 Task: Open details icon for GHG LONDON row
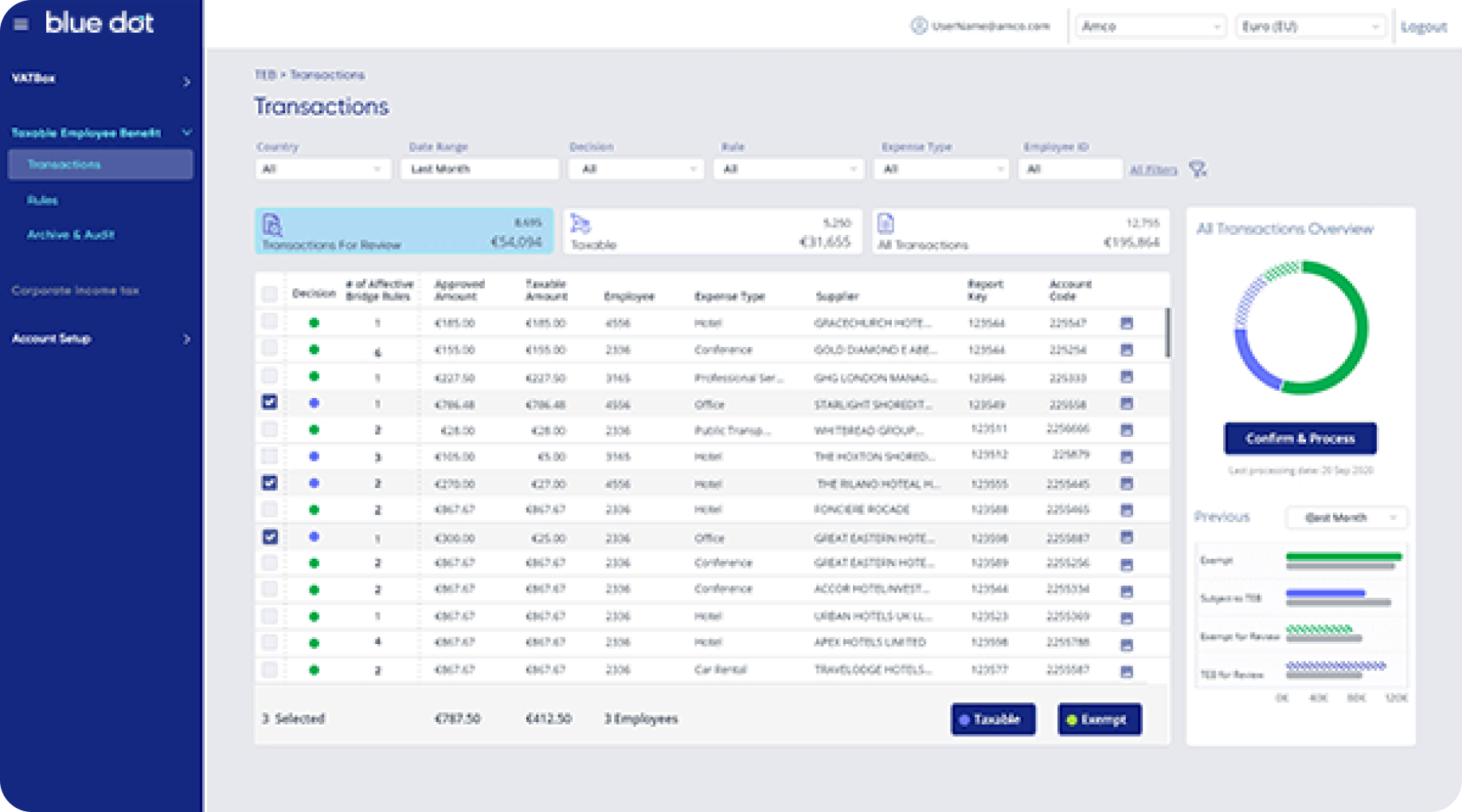click(x=1127, y=377)
